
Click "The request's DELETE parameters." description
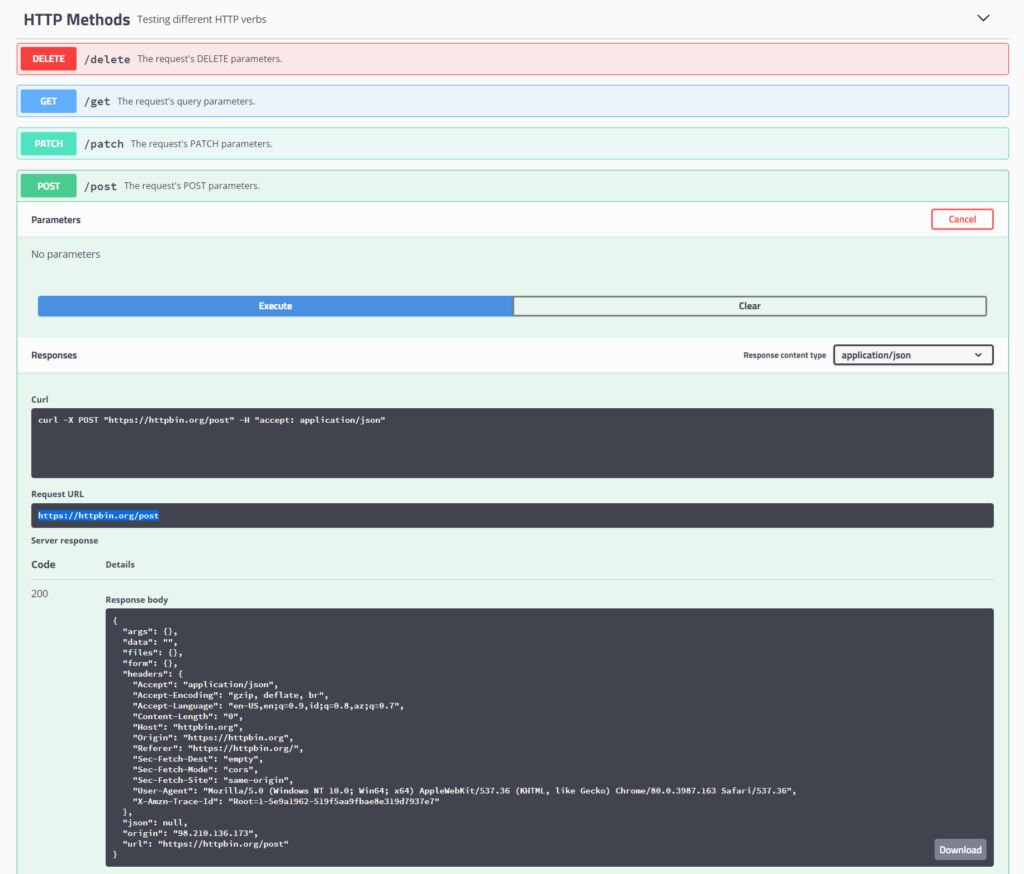pyautogui.click(x=210, y=59)
